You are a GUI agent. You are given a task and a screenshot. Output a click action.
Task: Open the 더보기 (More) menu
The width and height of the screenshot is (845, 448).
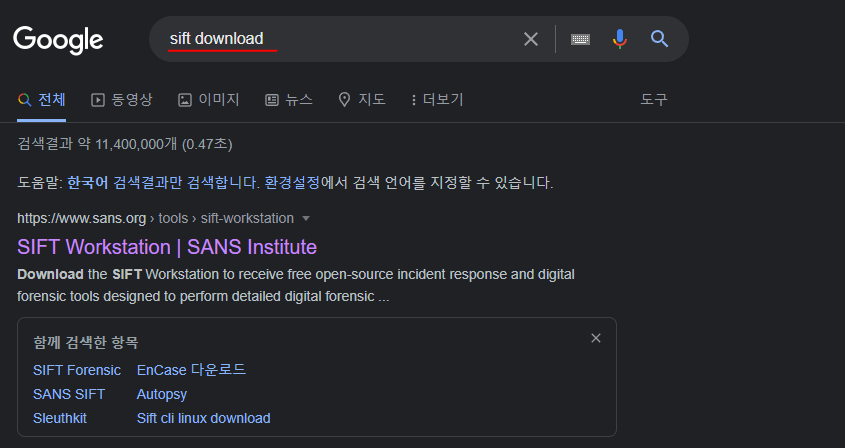(437, 100)
